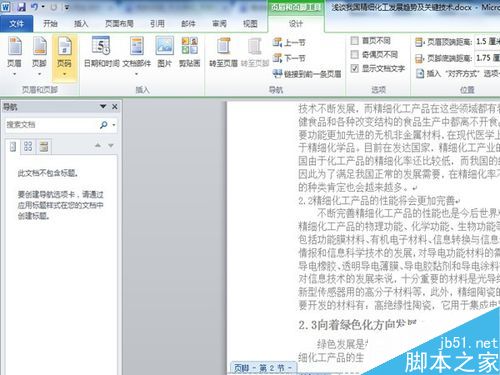This screenshot has width=500, height=375.
Task: Switch to Review (审阅) tab
Action: [x=219, y=23]
